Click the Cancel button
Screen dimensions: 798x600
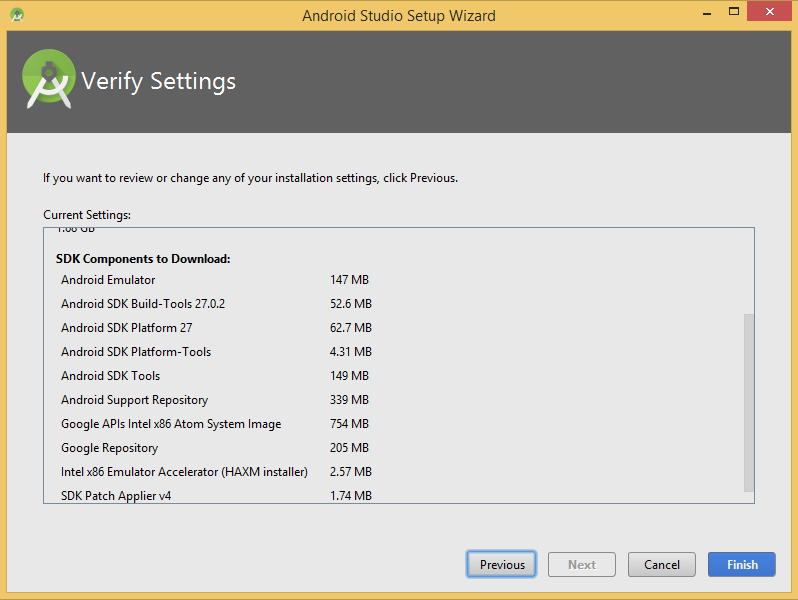662,564
